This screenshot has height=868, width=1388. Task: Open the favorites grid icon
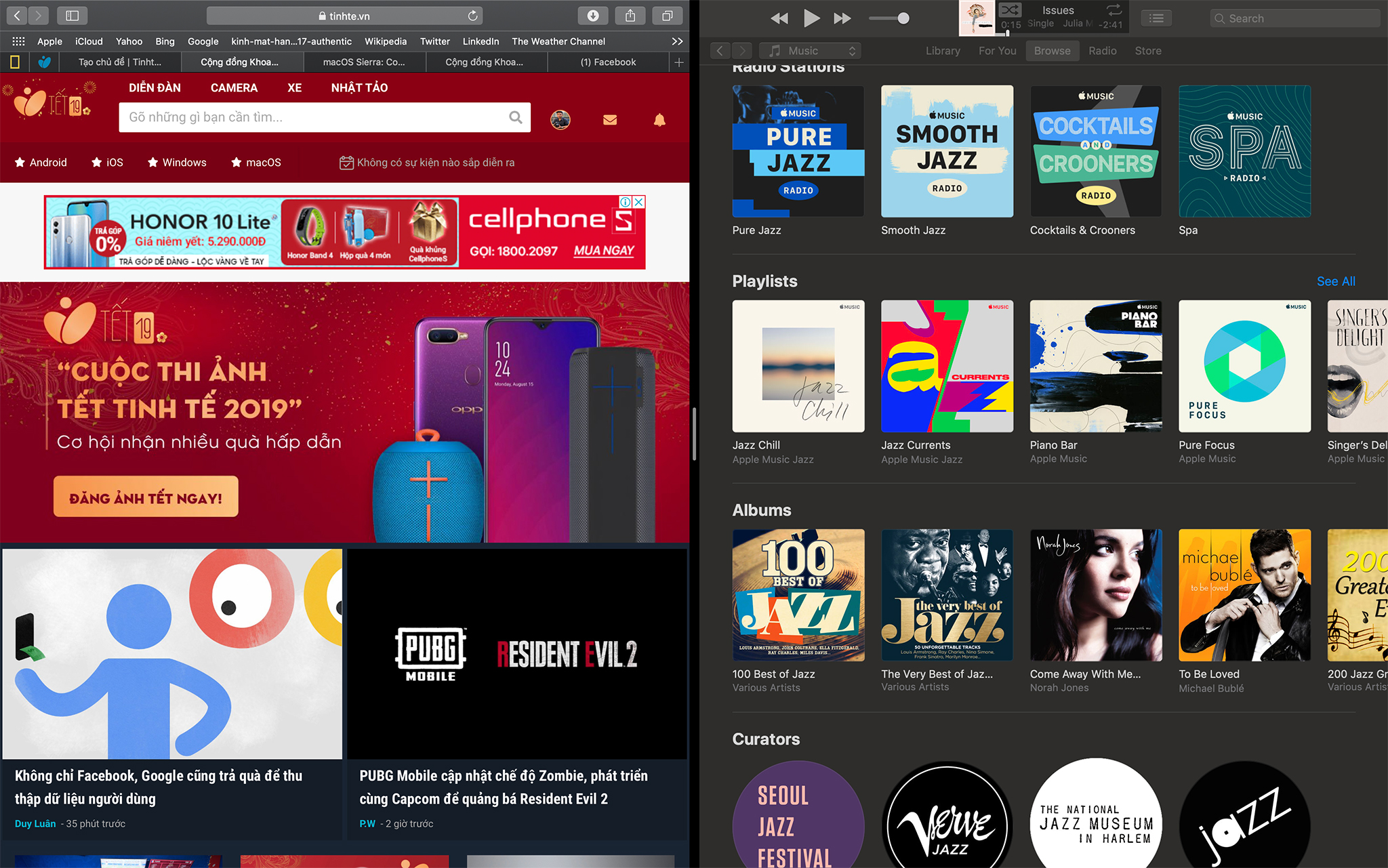(x=18, y=41)
